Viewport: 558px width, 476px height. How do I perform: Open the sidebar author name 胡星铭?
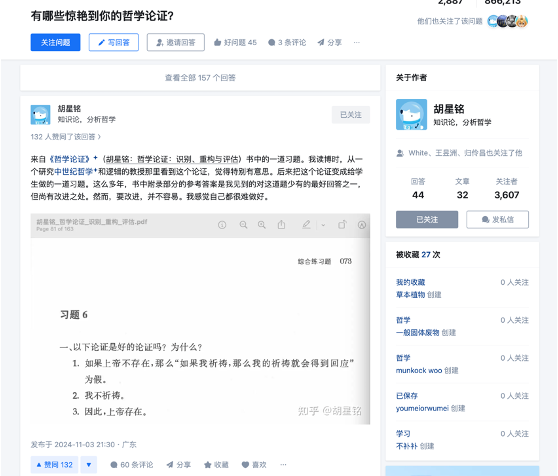(449, 109)
